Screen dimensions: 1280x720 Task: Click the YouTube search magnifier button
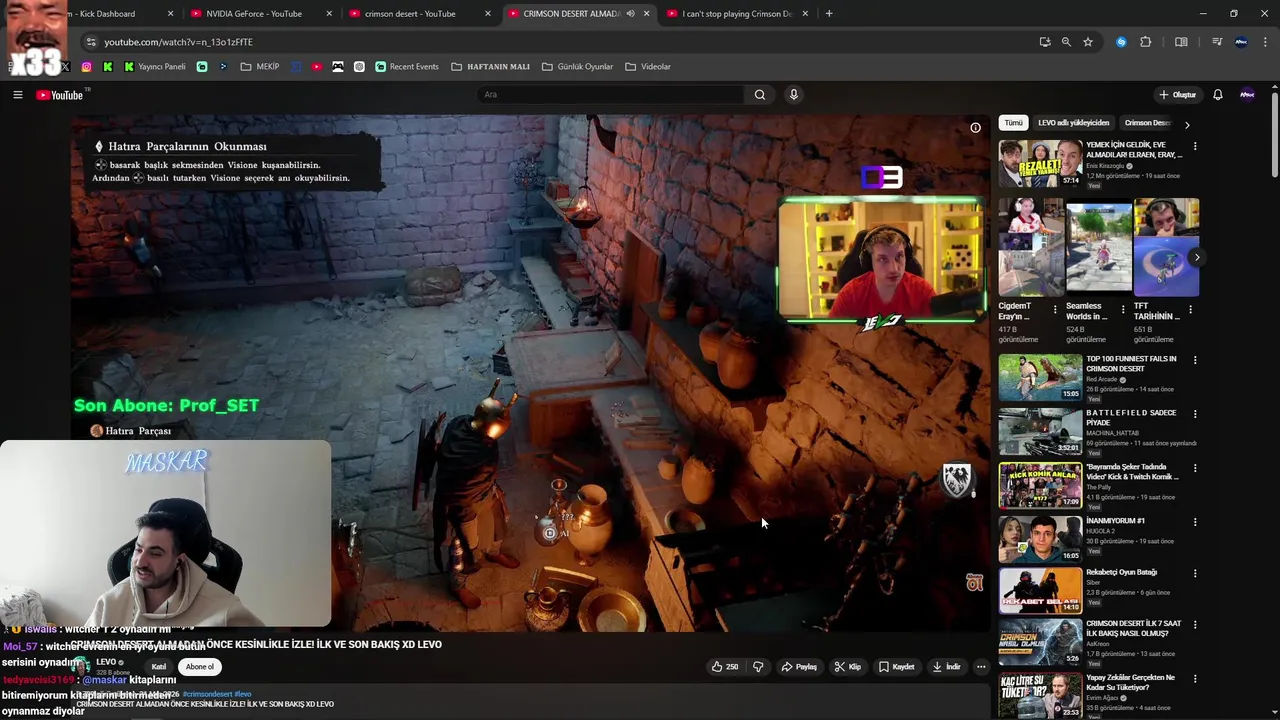(760, 95)
